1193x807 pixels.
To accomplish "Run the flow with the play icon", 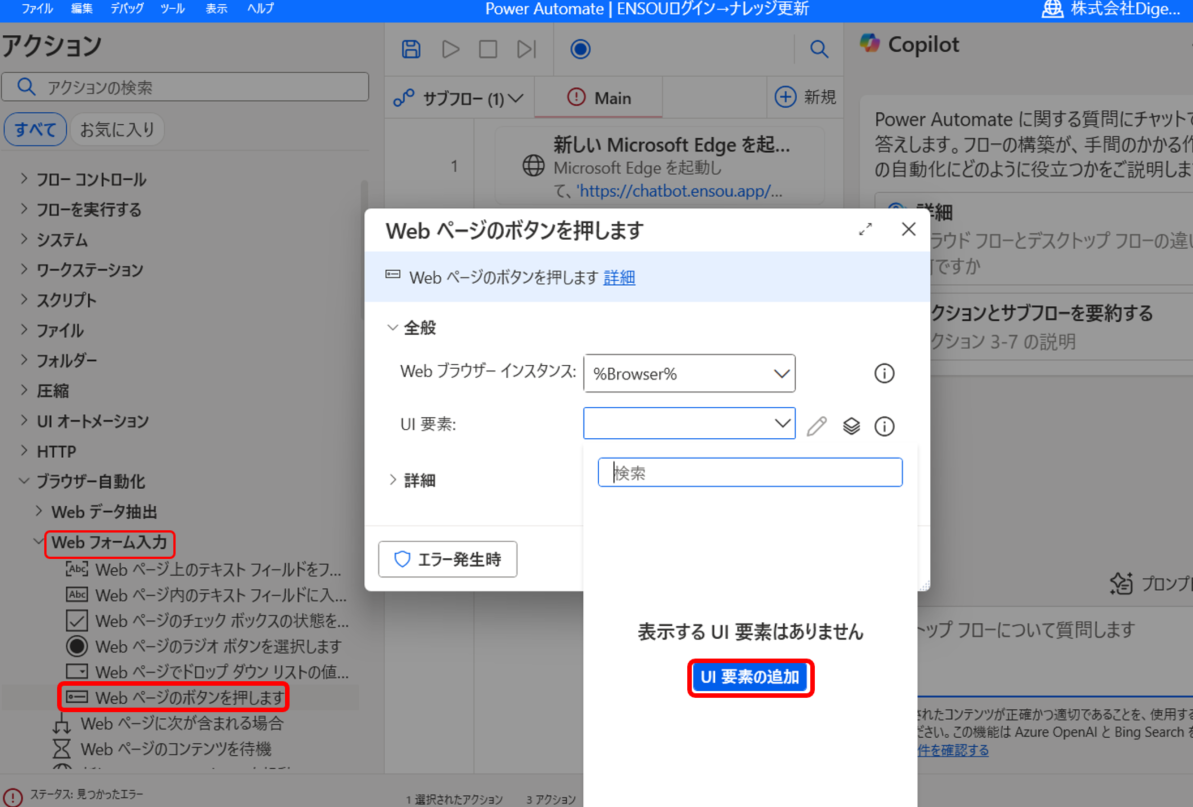I will pos(450,49).
